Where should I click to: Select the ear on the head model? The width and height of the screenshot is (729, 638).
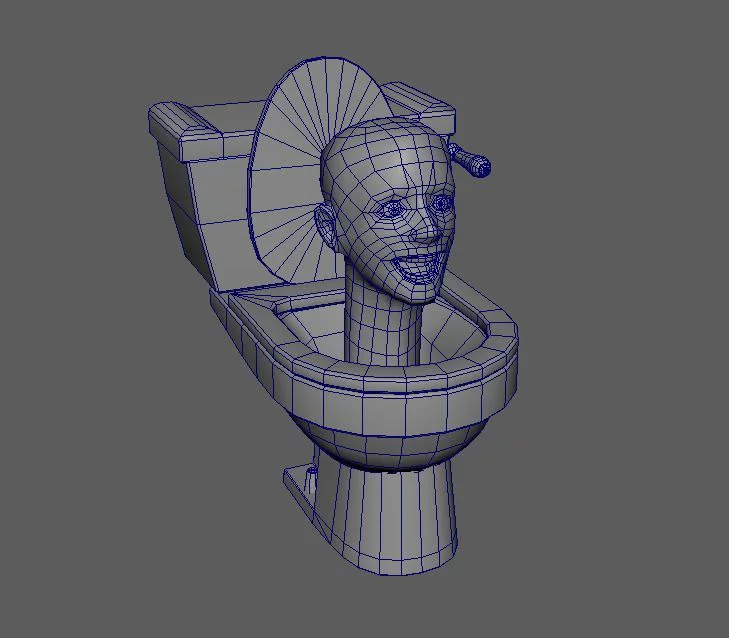pos(325,226)
